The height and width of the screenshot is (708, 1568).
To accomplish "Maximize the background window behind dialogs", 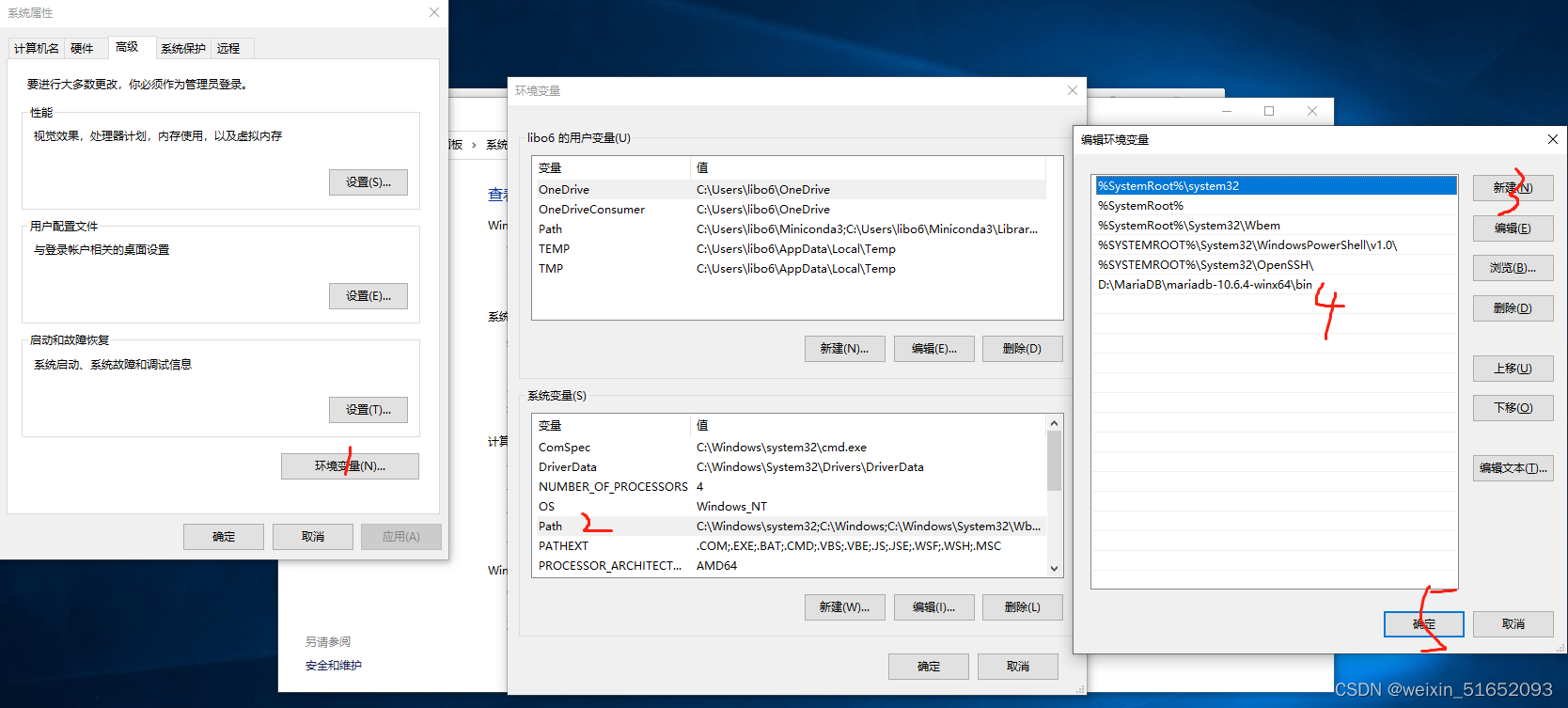I will [x=1269, y=111].
